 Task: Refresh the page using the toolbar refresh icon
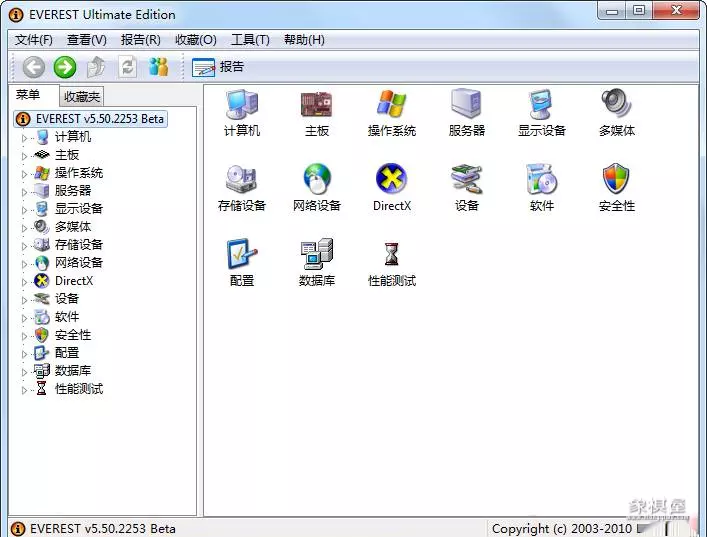(x=128, y=67)
